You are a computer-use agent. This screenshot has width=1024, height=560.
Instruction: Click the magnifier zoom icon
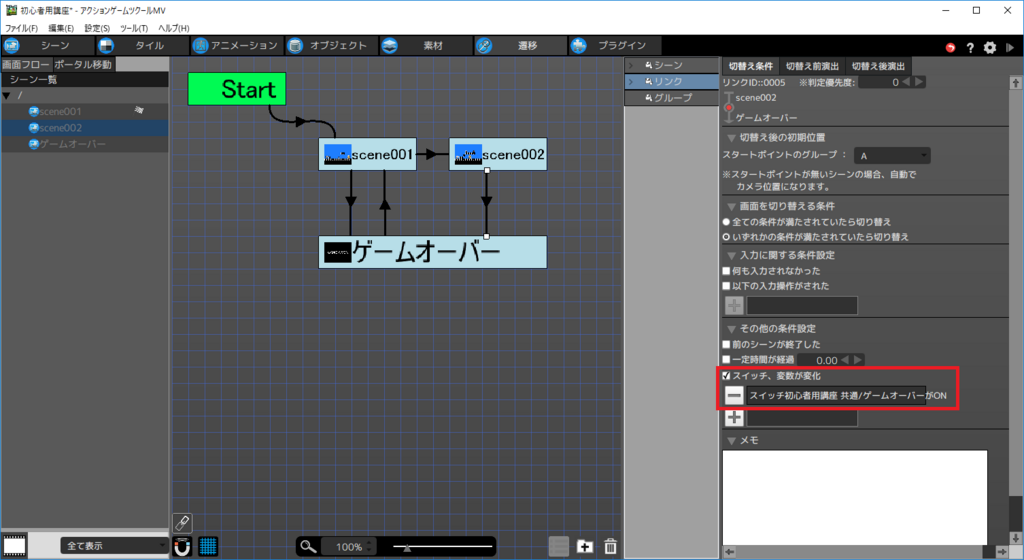pyautogui.click(x=308, y=546)
